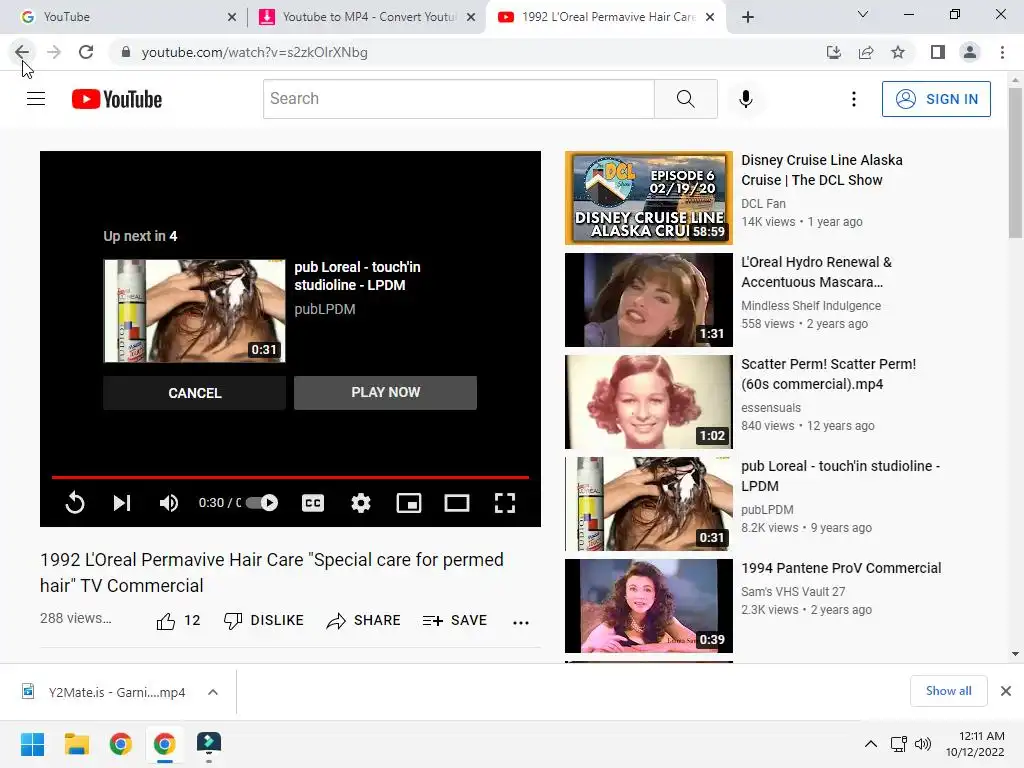Open 1994 Pantene ProV Commercial video

pyautogui.click(x=841, y=568)
